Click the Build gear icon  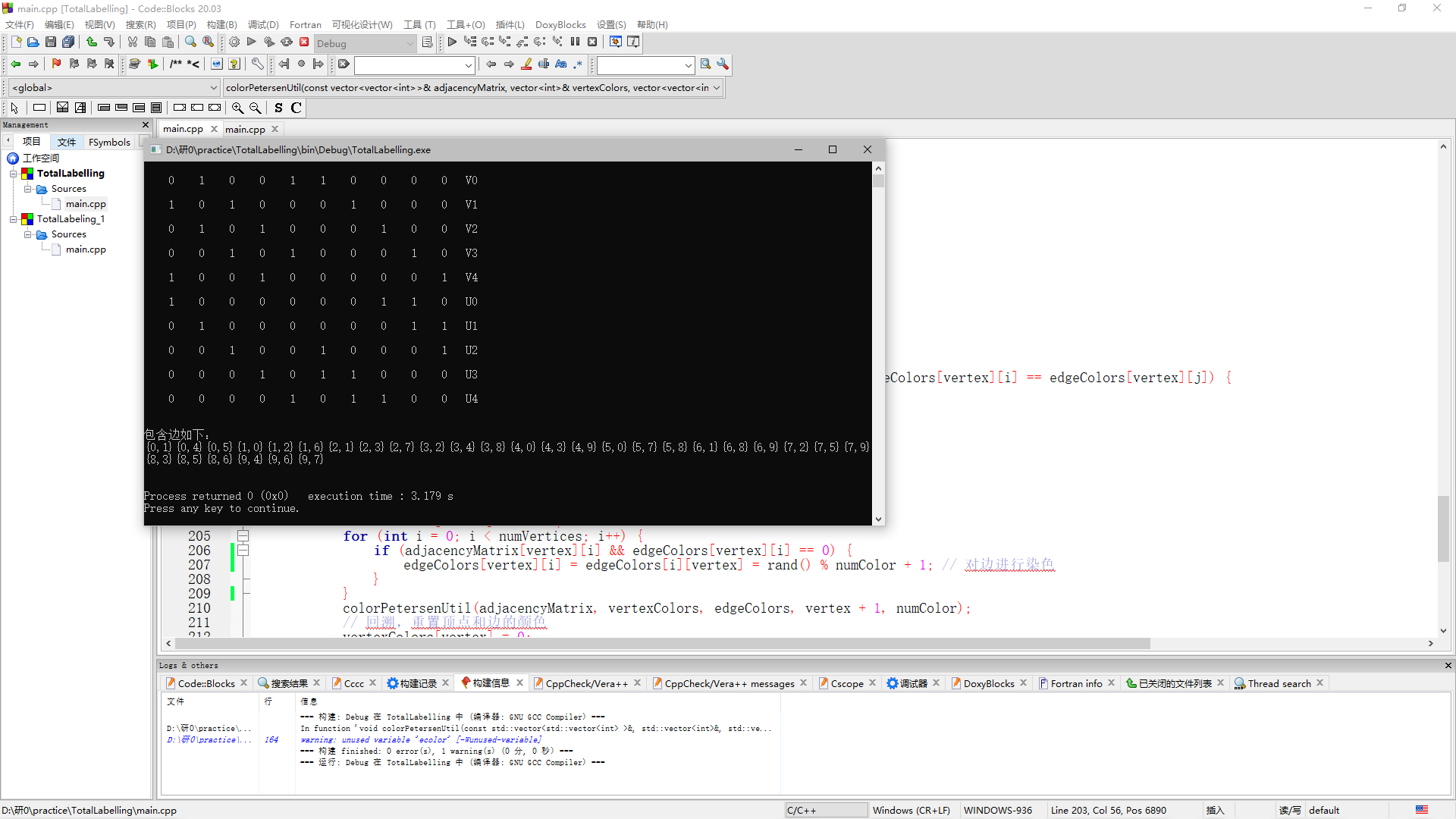pos(234,42)
